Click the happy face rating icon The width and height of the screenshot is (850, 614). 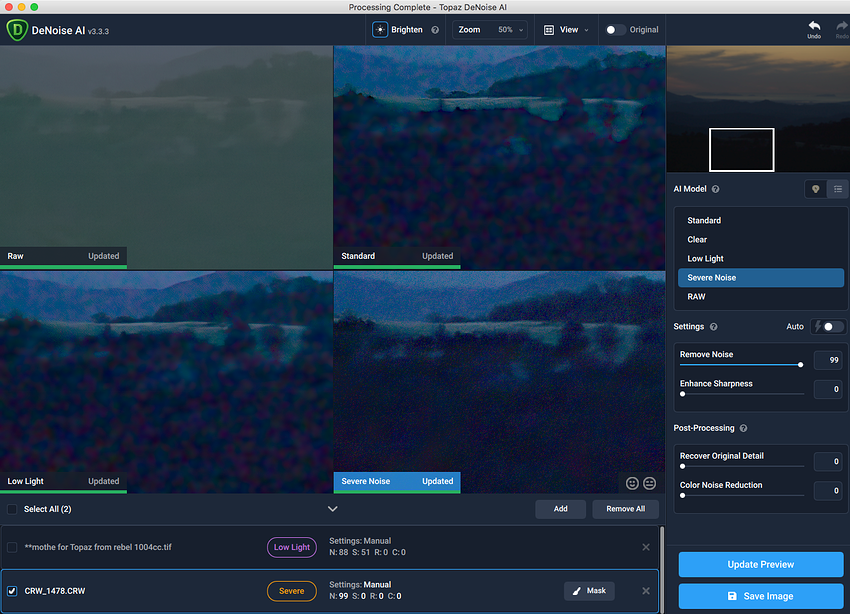coord(632,483)
